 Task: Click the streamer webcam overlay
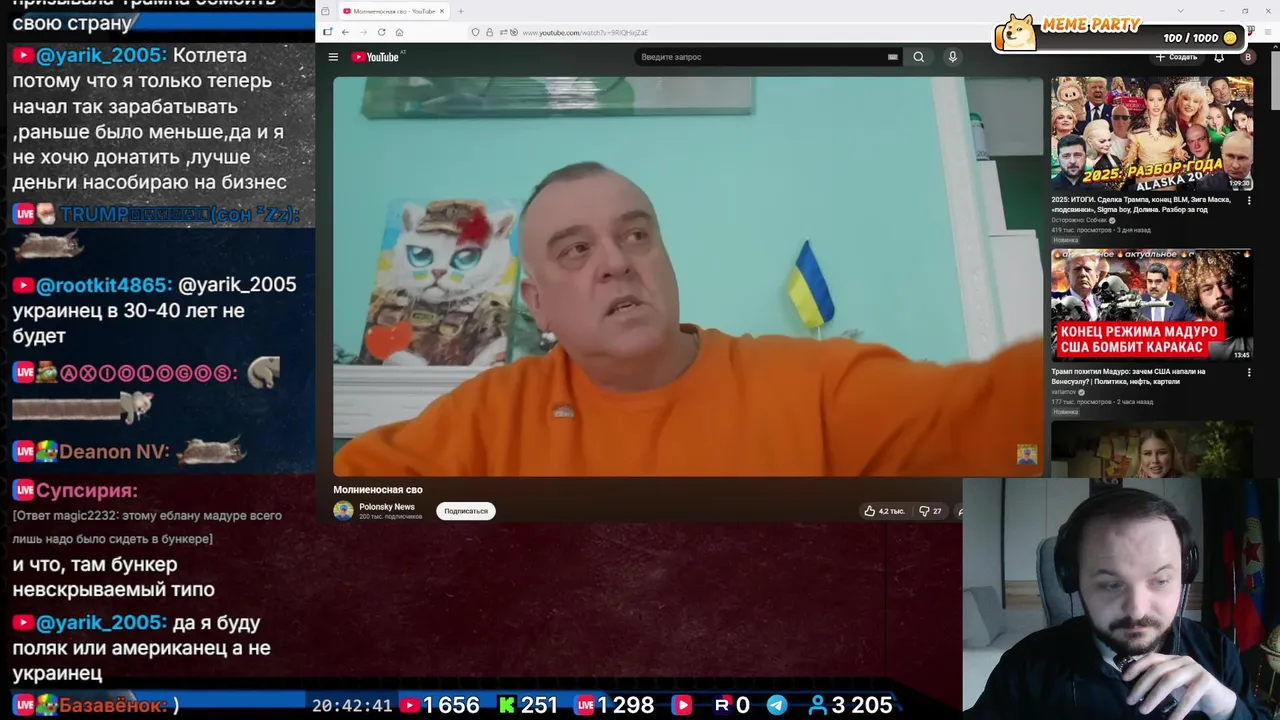1121,598
